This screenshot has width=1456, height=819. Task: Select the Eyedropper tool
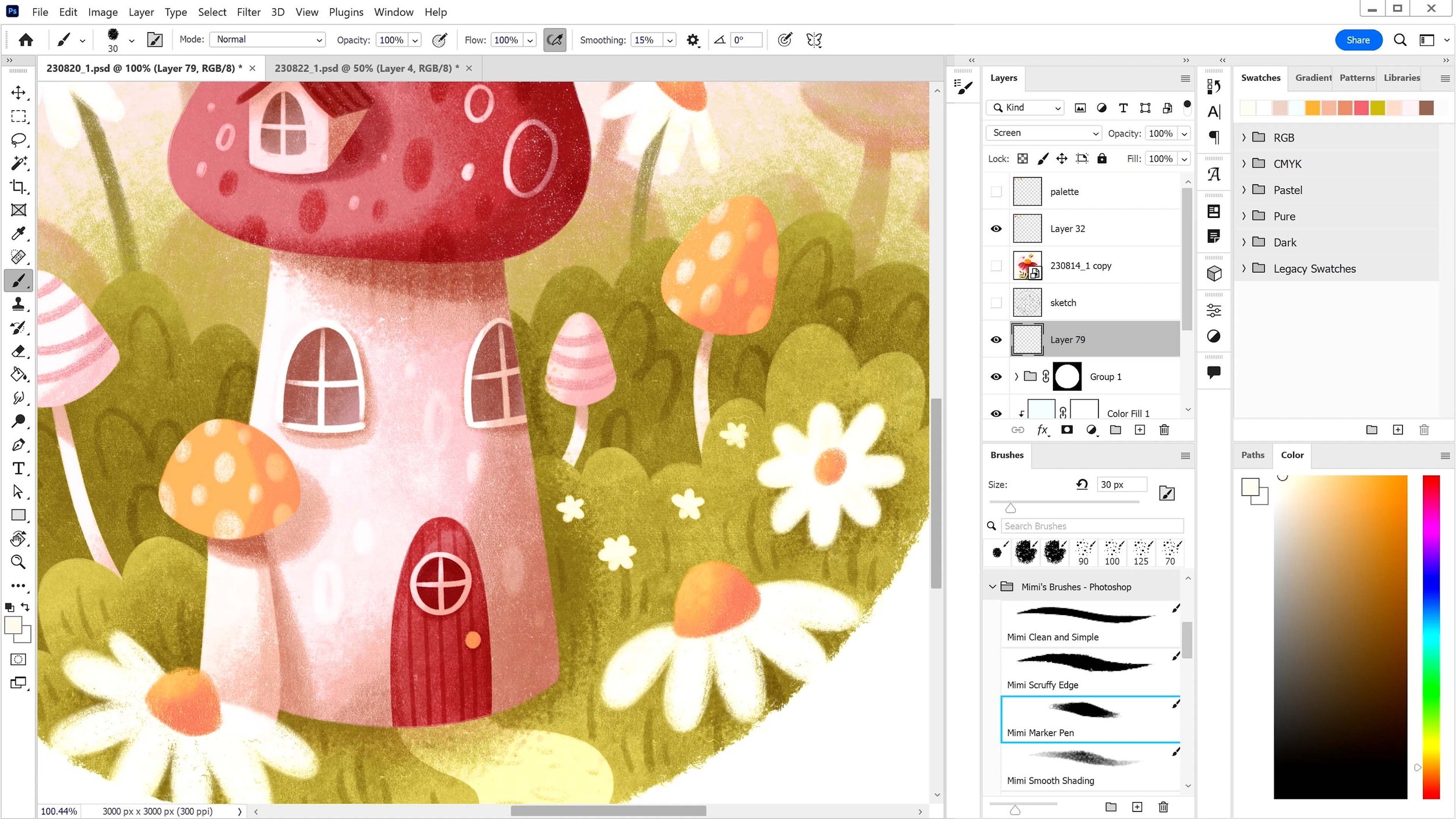[x=19, y=234]
